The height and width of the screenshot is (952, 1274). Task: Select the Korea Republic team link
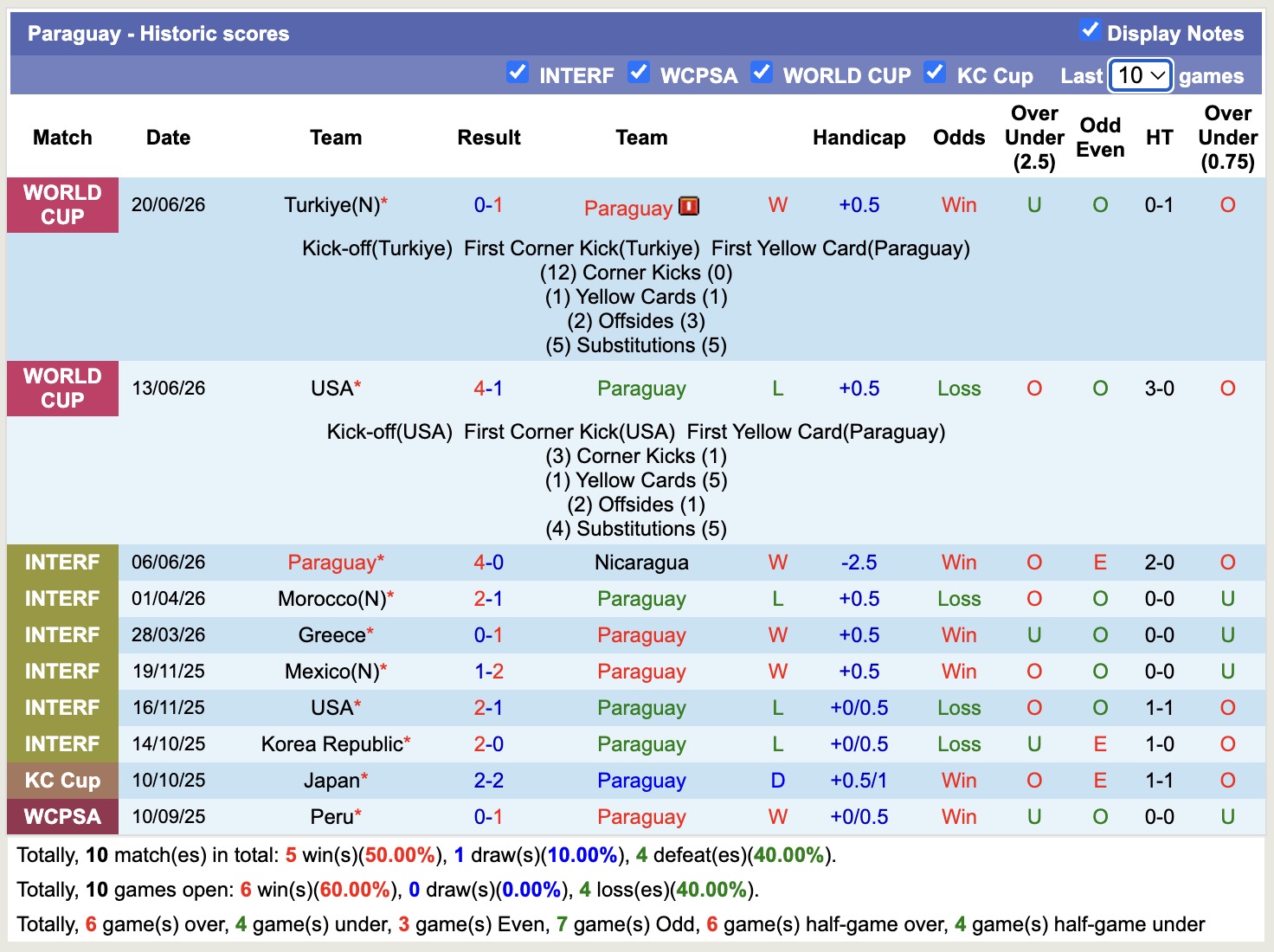(x=332, y=744)
